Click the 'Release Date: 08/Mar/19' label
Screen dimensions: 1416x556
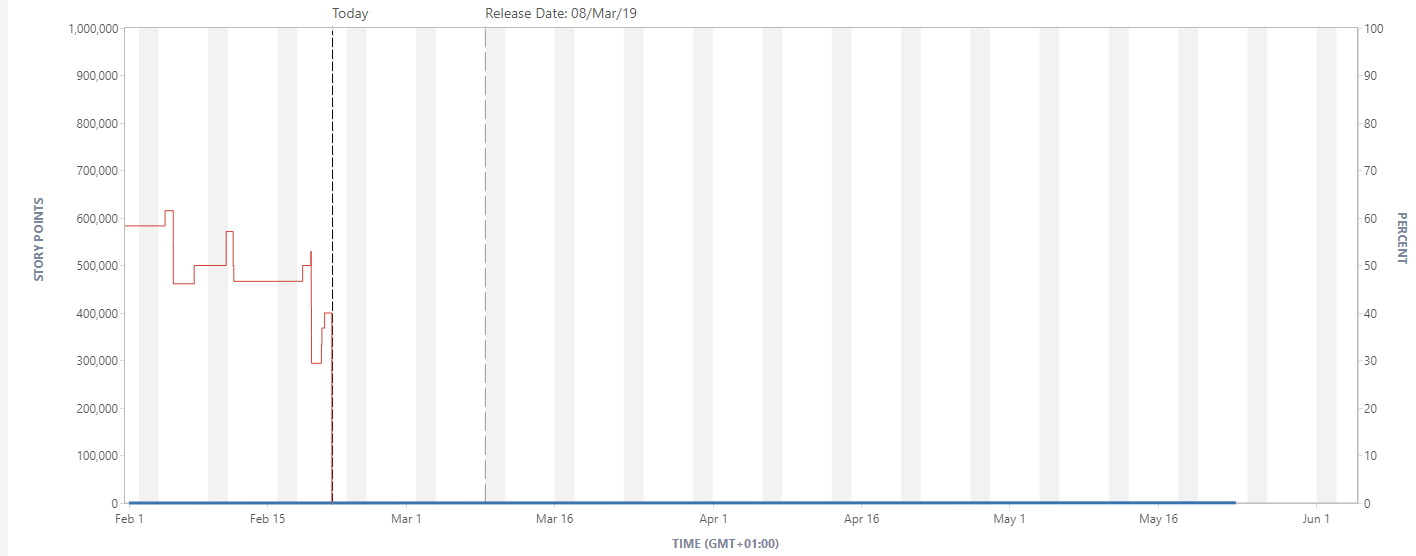click(561, 14)
